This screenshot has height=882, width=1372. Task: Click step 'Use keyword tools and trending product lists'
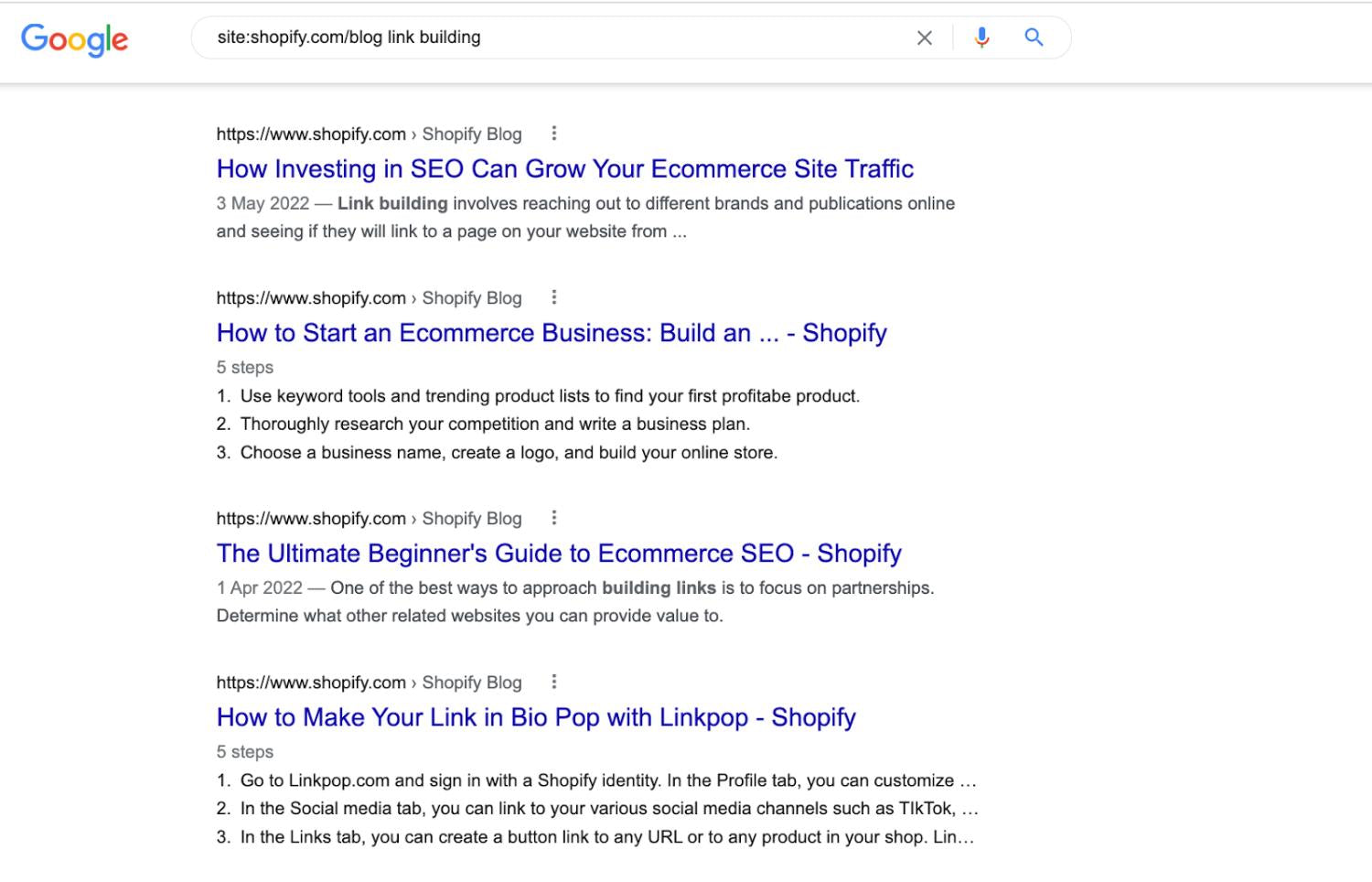[x=549, y=396]
